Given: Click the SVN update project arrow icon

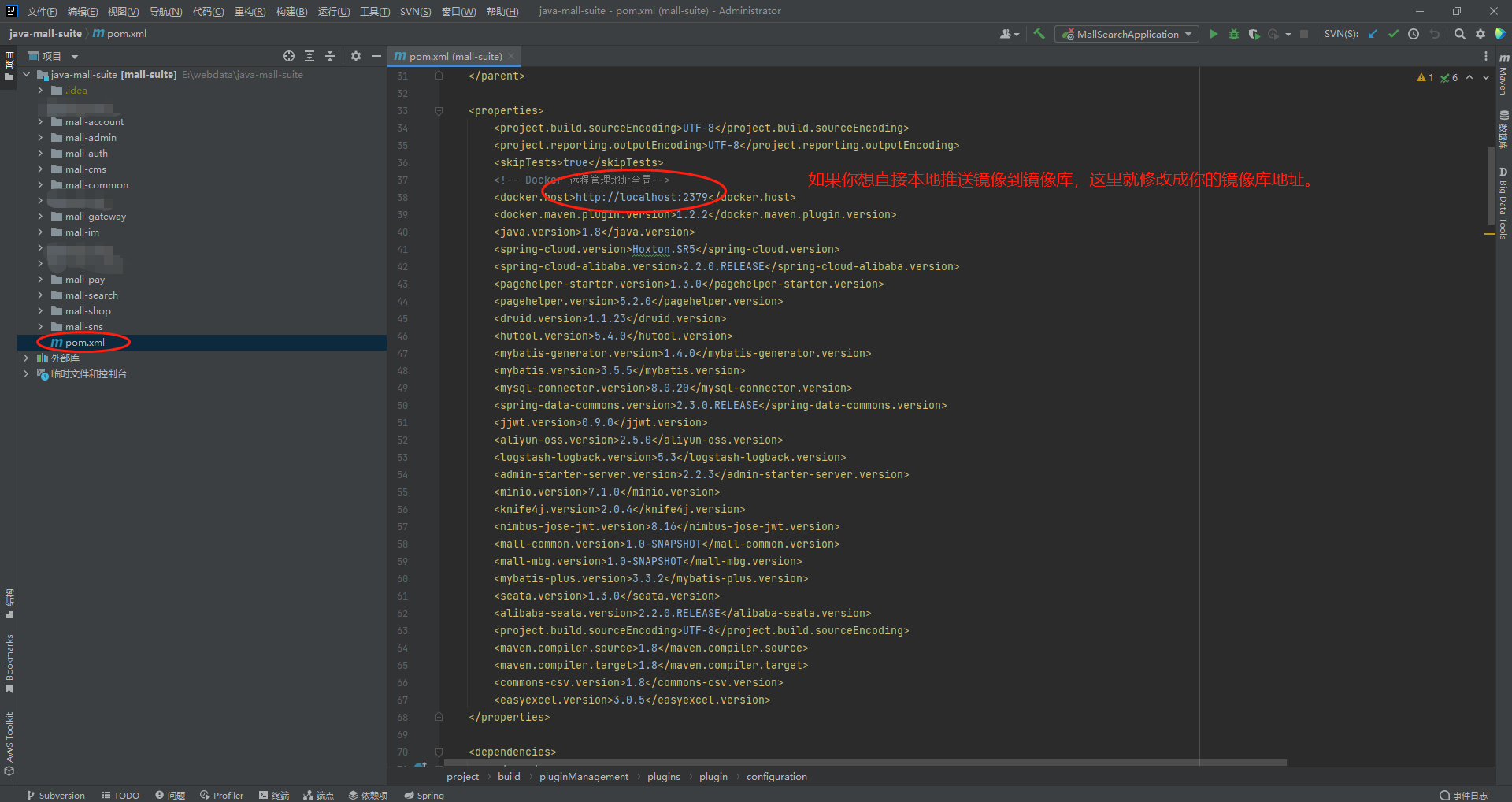Looking at the screenshot, I should click(x=1373, y=34).
